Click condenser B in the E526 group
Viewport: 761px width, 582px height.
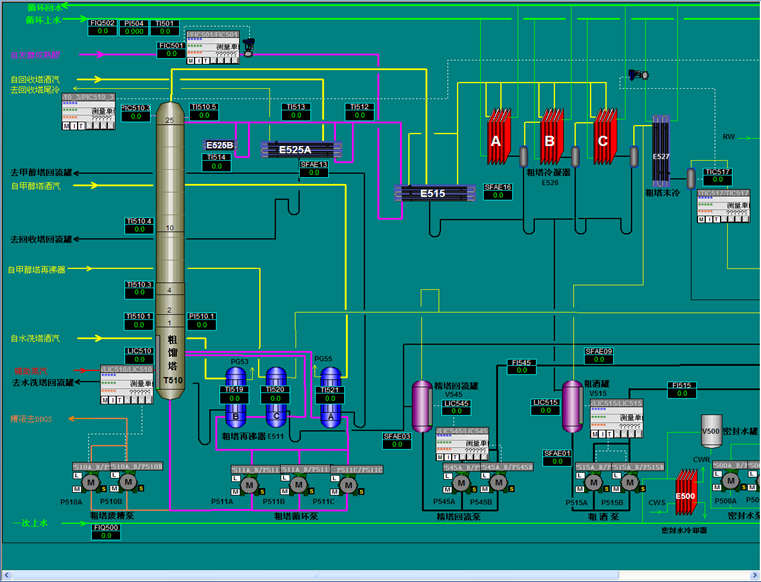coord(549,141)
